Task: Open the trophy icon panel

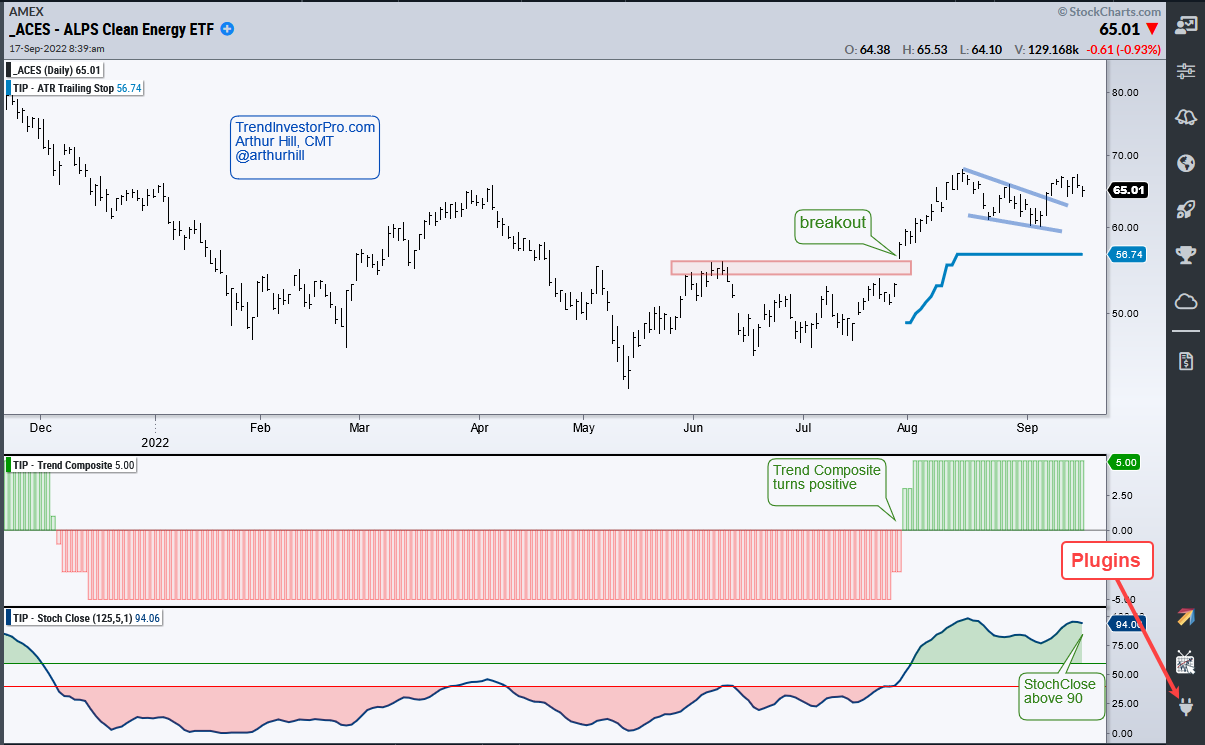Action: [x=1187, y=255]
